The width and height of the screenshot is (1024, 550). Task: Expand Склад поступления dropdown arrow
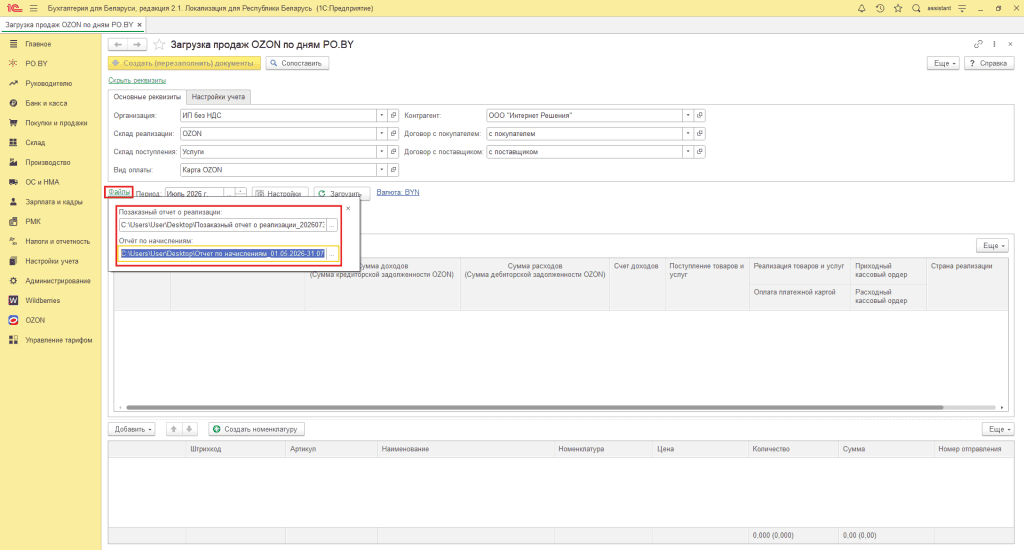(381, 152)
